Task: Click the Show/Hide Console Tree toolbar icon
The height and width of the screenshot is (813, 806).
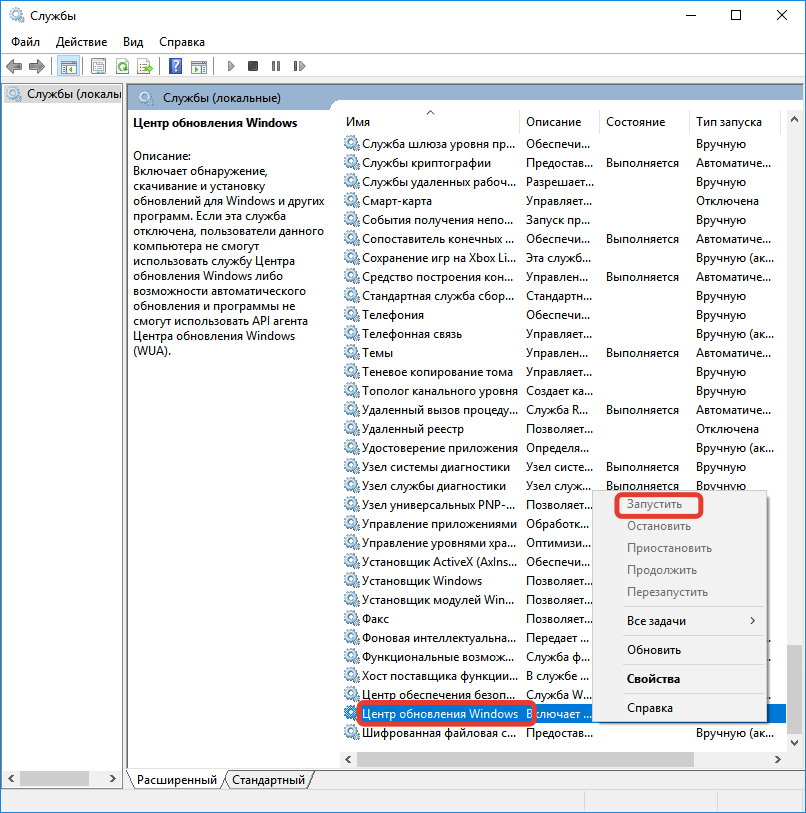Action: pyautogui.click(x=68, y=66)
